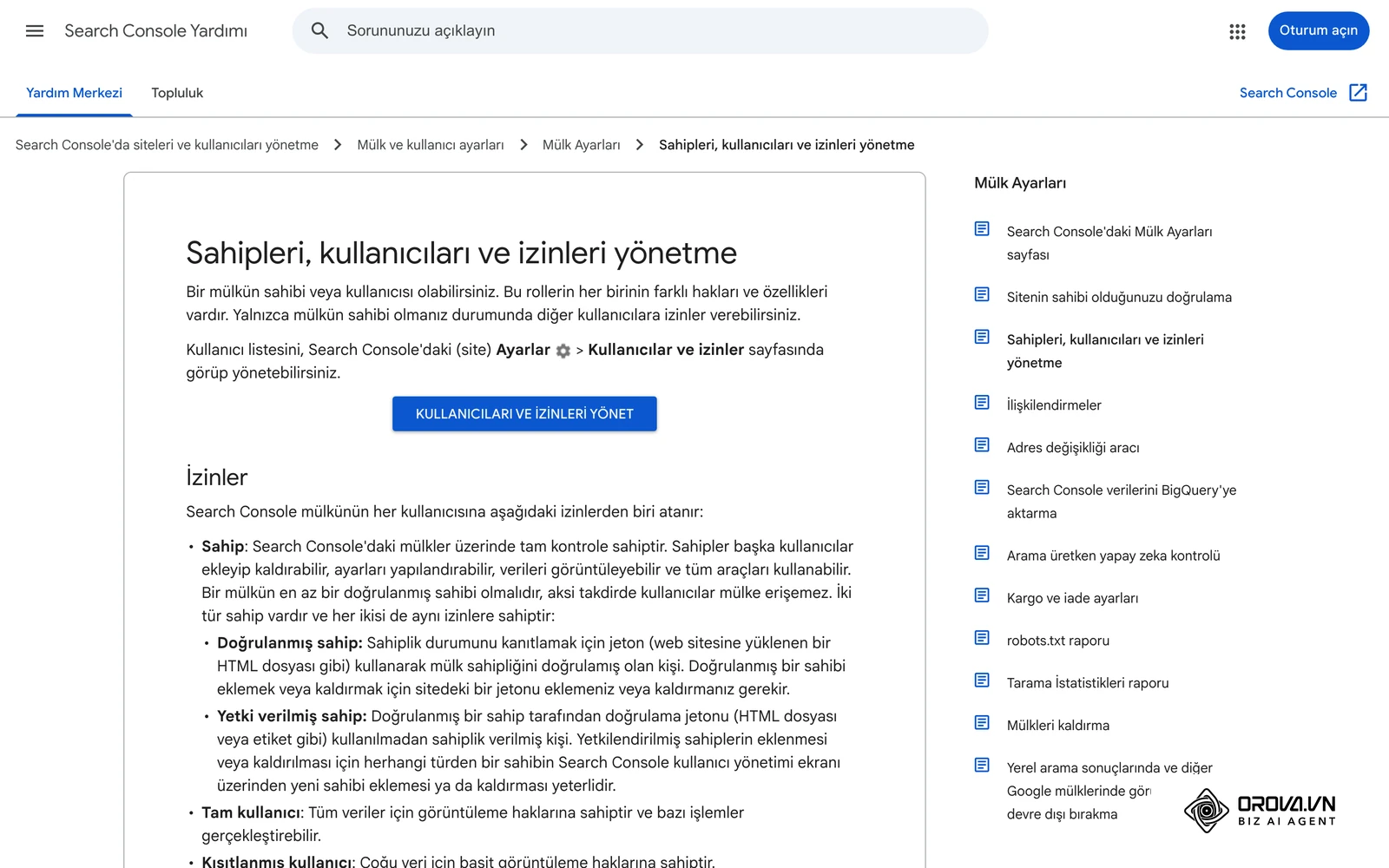Screen dimensions: 1389x868
Task: Click the Oturum açın button
Action: tap(1318, 31)
